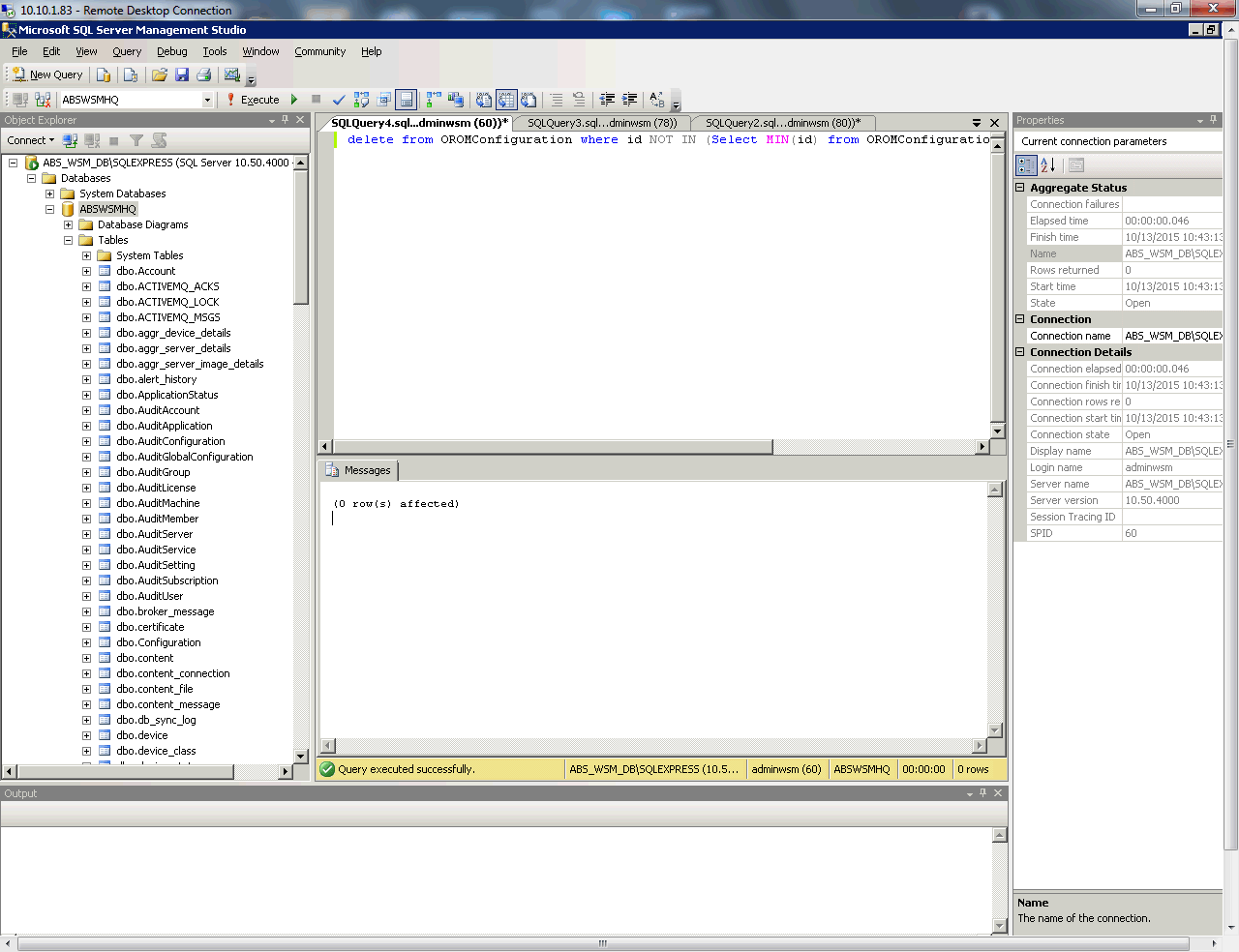Viewport: 1239px width, 952px height.
Task: Collapse the Tables folder node
Action: coord(68,240)
